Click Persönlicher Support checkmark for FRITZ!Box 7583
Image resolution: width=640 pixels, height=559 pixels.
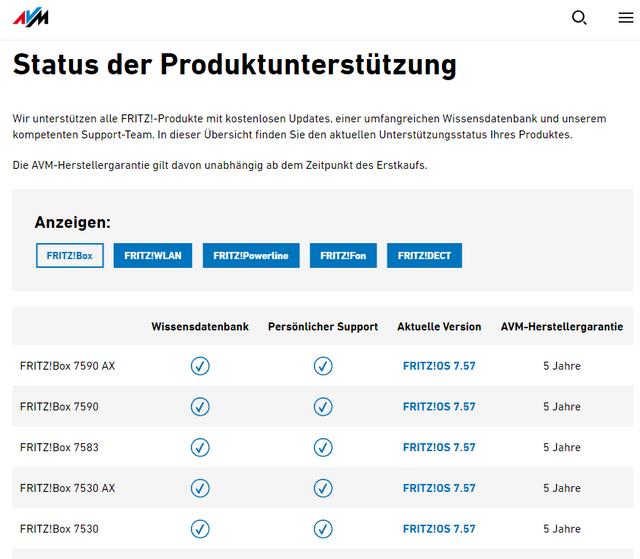coord(323,448)
